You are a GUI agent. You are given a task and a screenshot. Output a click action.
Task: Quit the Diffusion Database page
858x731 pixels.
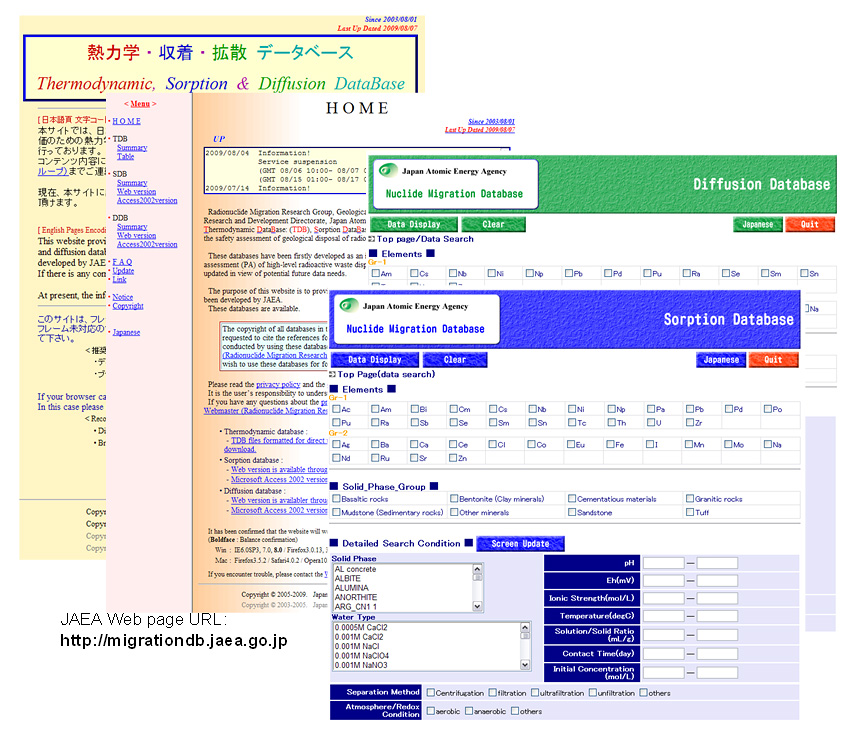(810, 224)
